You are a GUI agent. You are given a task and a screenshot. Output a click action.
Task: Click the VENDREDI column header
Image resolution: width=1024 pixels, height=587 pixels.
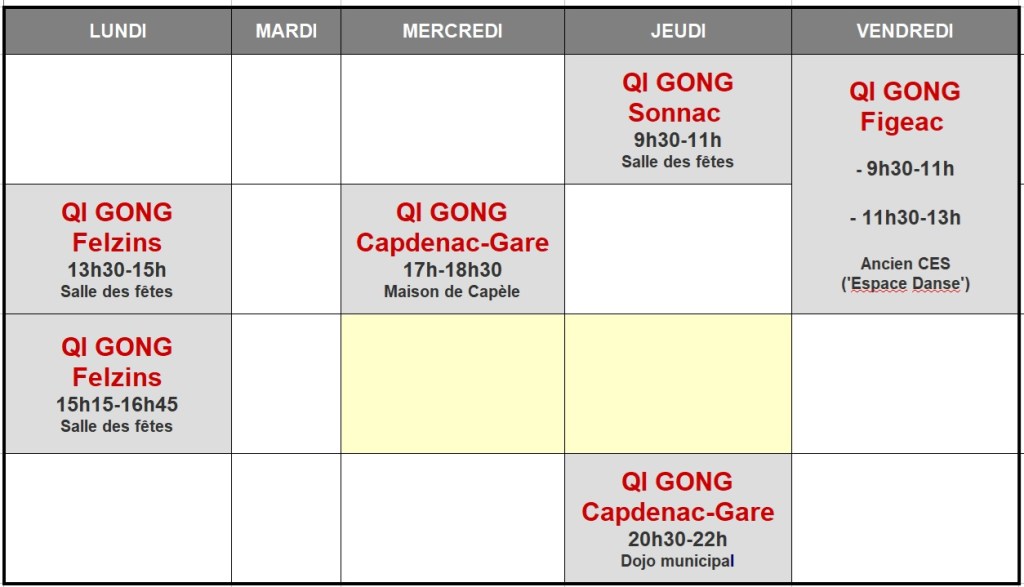click(904, 31)
